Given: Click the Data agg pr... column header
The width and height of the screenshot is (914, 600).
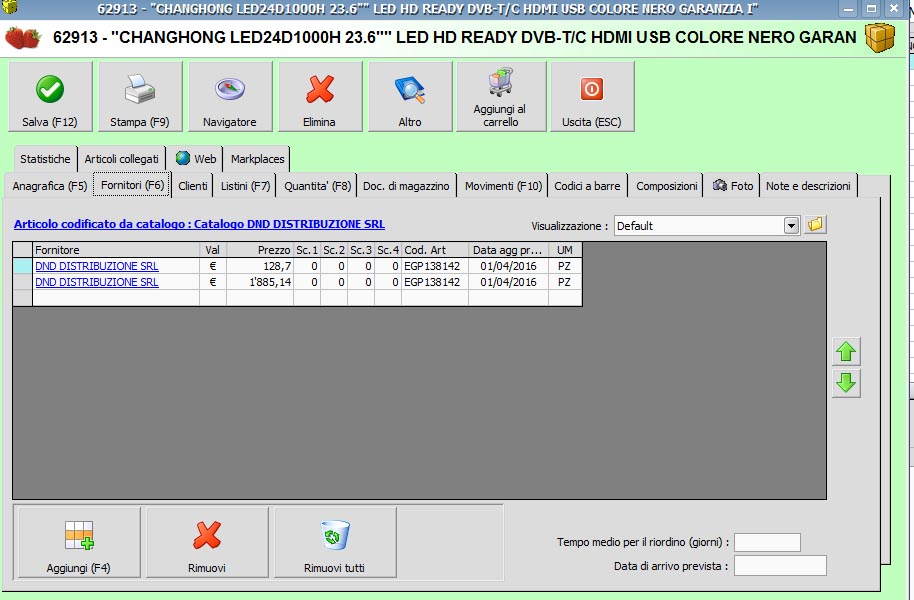Looking at the screenshot, I should coord(508,250).
